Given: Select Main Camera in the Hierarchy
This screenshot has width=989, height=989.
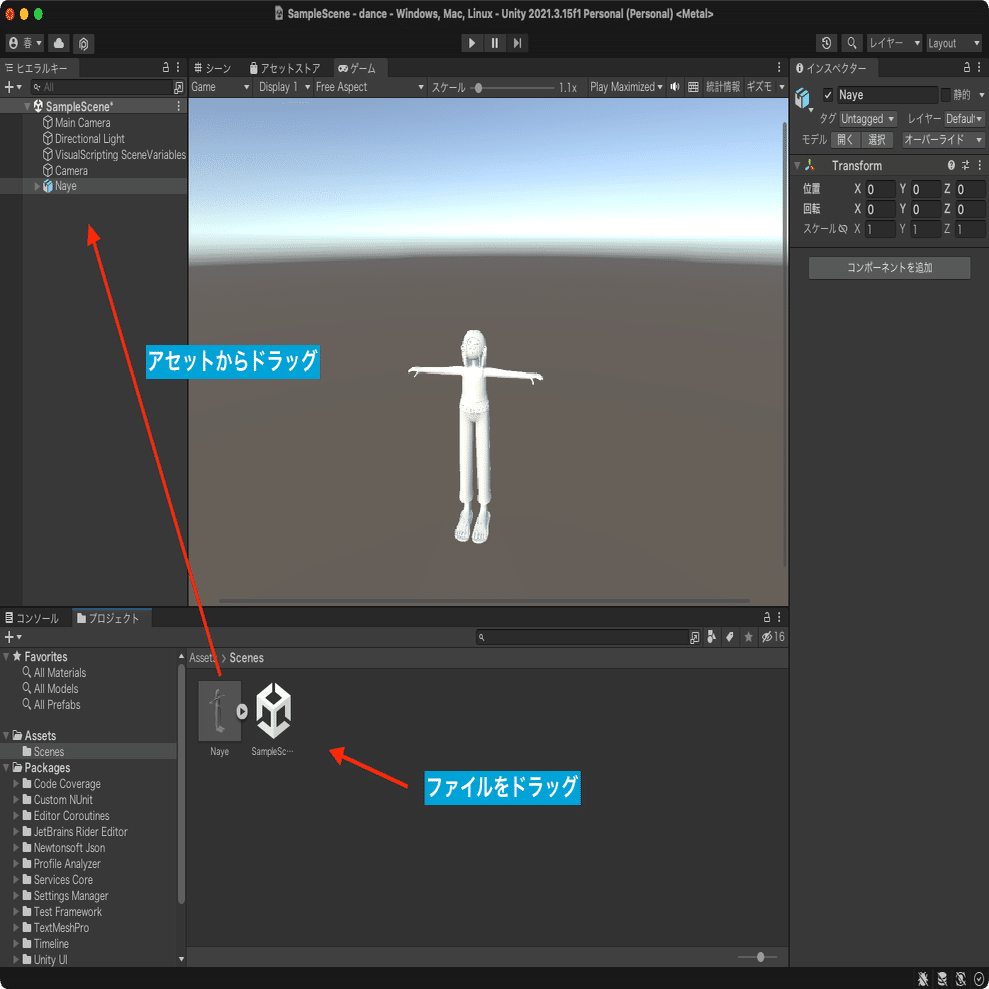Looking at the screenshot, I should tap(82, 122).
